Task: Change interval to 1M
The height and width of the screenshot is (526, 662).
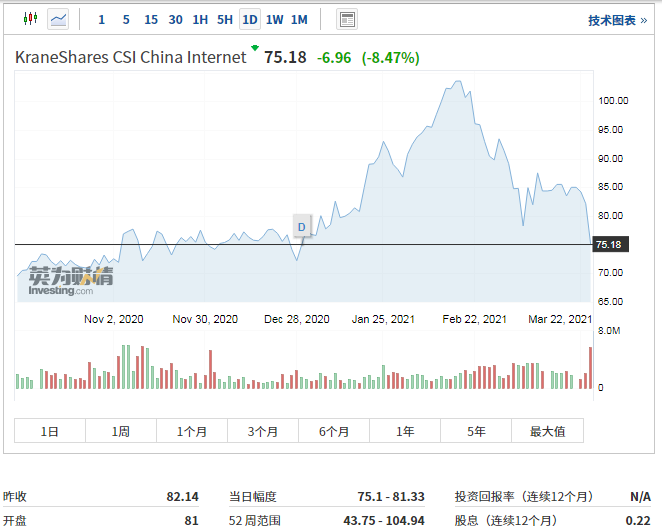Action: [299, 19]
